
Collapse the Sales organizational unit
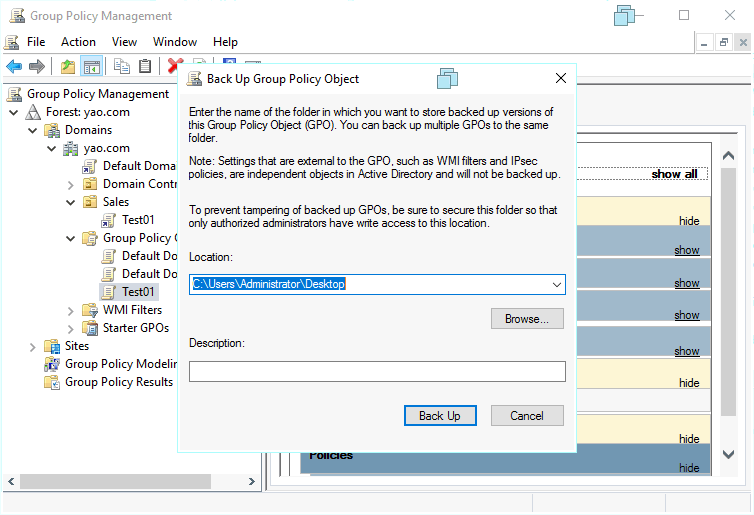70,202
